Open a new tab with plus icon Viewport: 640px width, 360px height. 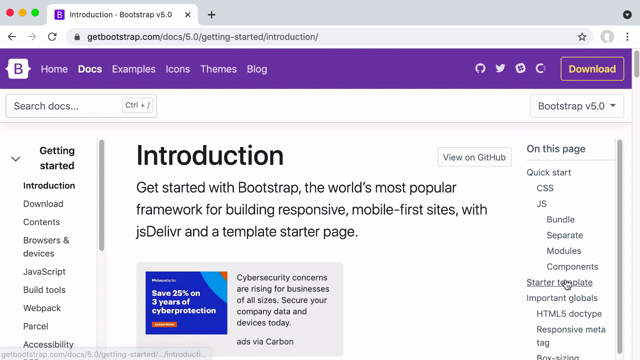pyautogui.click(x=211, y=15)
